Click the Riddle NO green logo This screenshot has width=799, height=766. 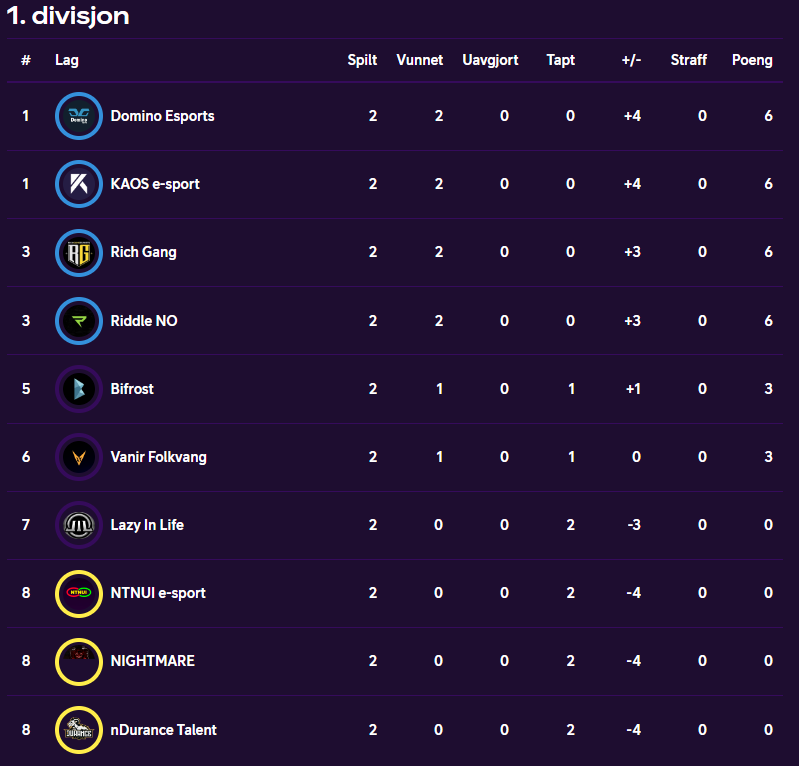79,321
